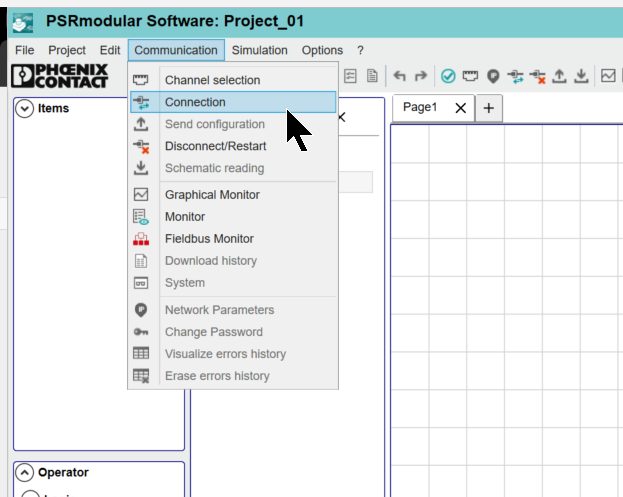
Task: Click the graphical monitor toolbar icon
Action: point(608,75)
